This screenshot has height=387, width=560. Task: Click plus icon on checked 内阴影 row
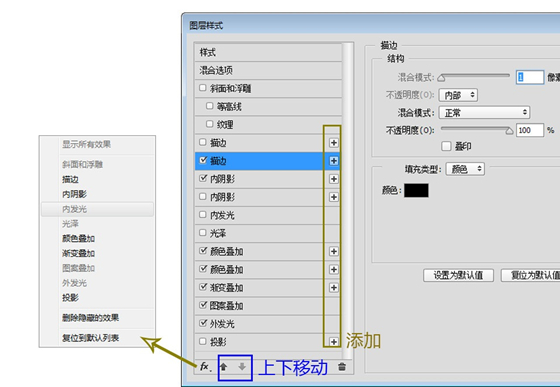(334, 179)
